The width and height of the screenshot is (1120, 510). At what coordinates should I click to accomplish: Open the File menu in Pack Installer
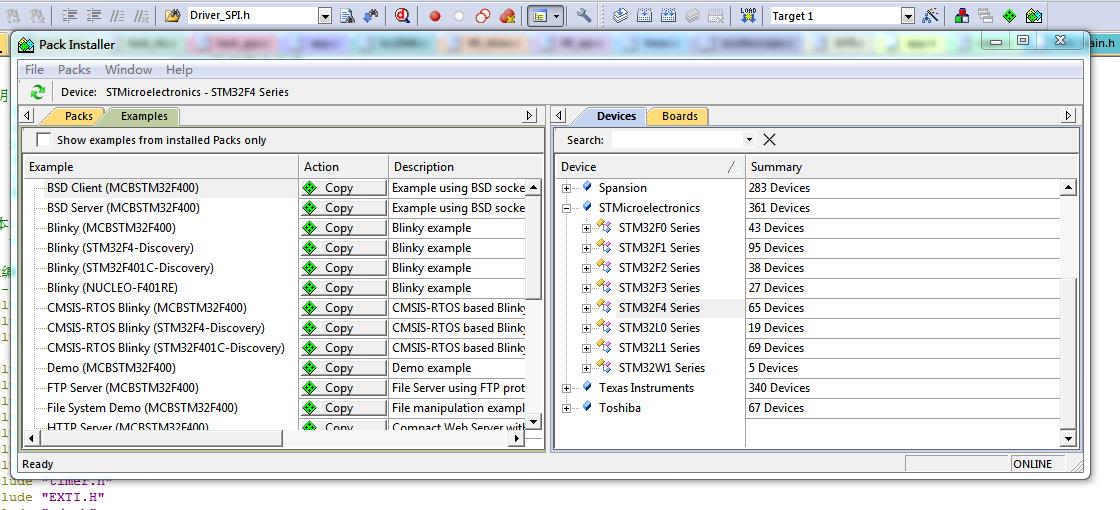coord(34,69)
